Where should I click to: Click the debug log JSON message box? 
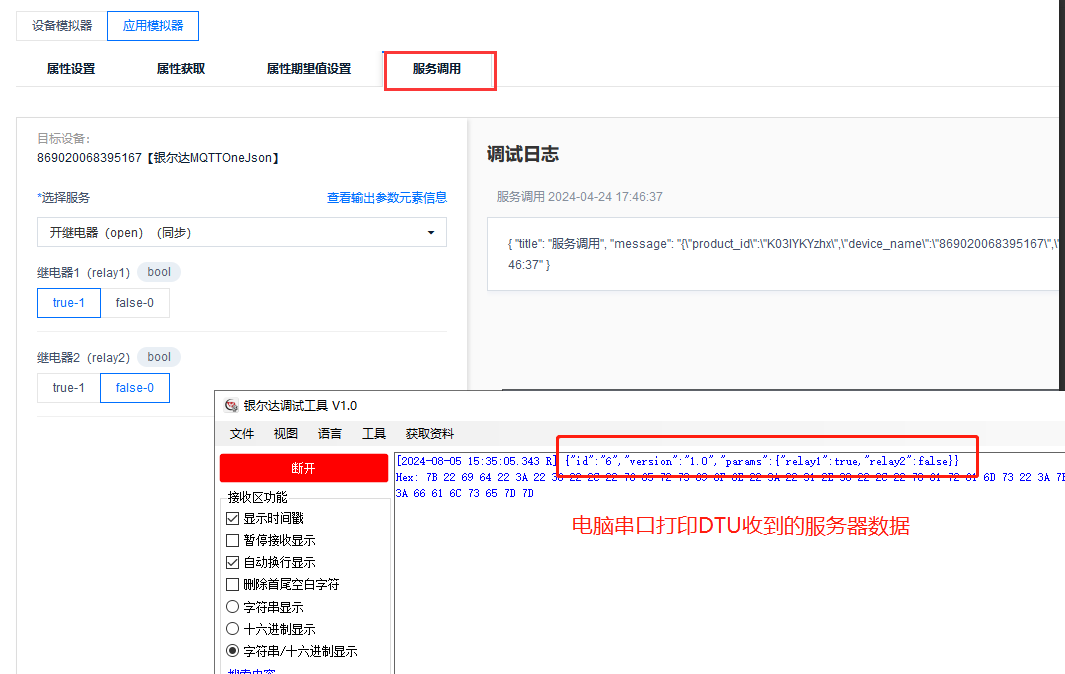click(x=773, y=254)
